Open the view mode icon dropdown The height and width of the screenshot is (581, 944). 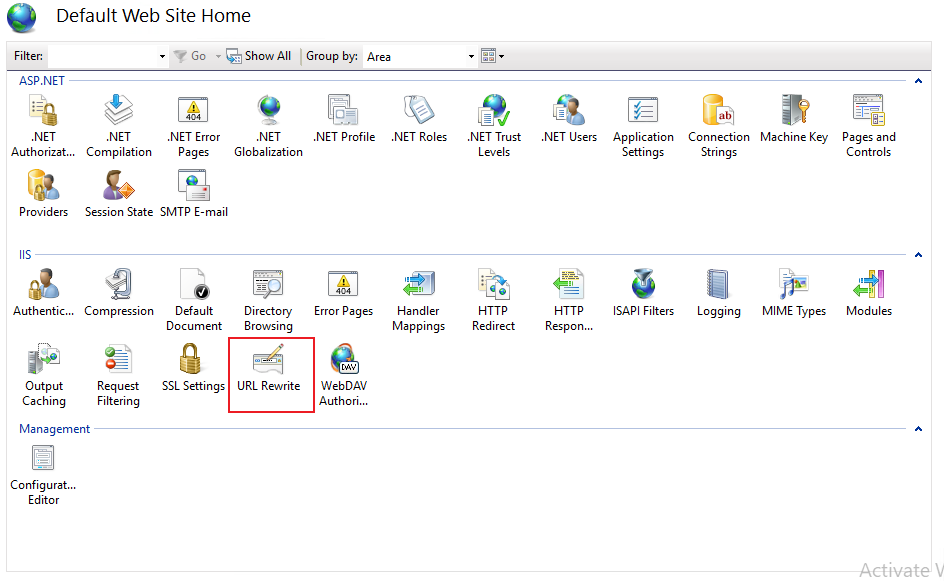pos(492,56)
